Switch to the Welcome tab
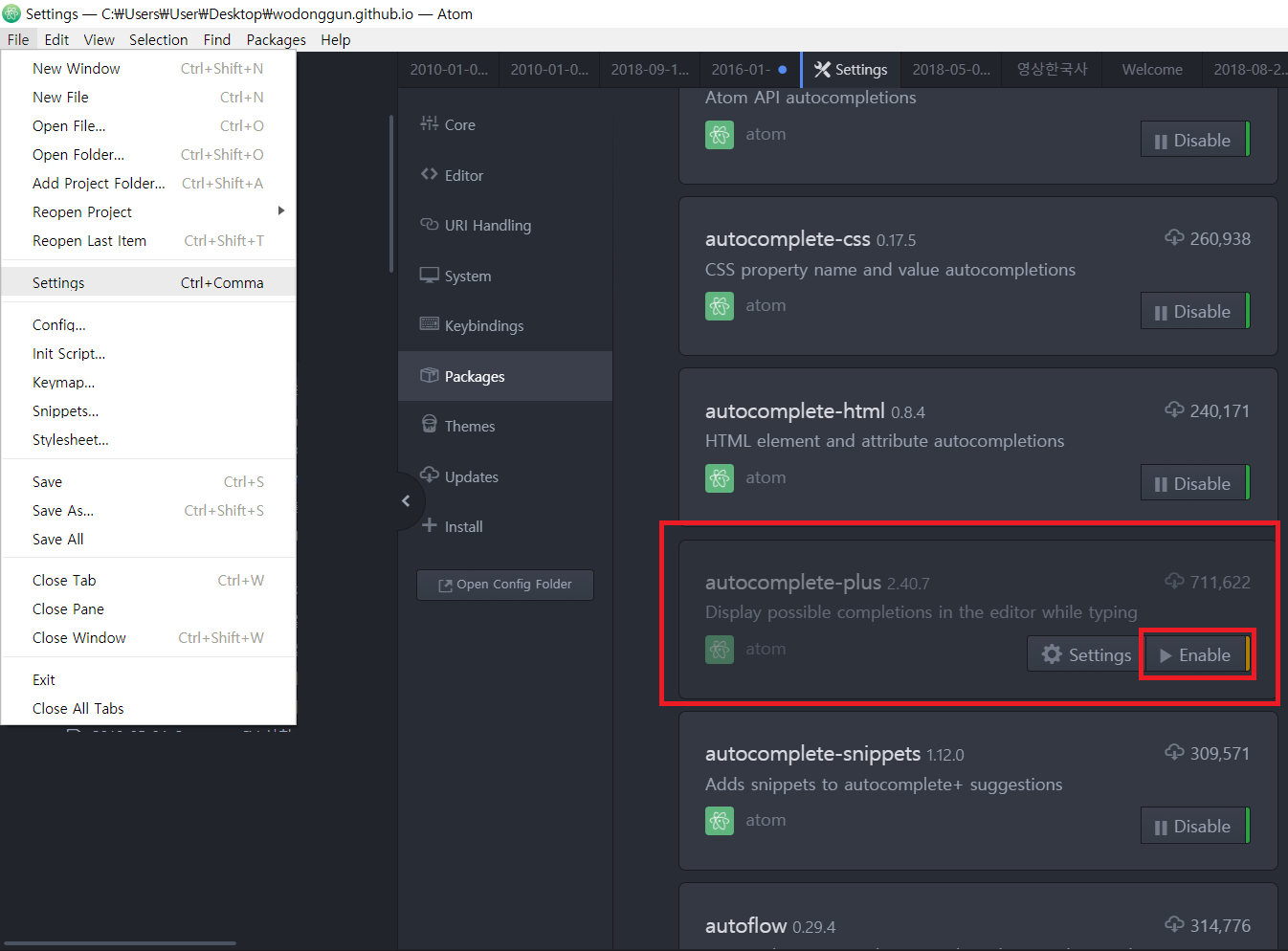 pos(1151,69)
